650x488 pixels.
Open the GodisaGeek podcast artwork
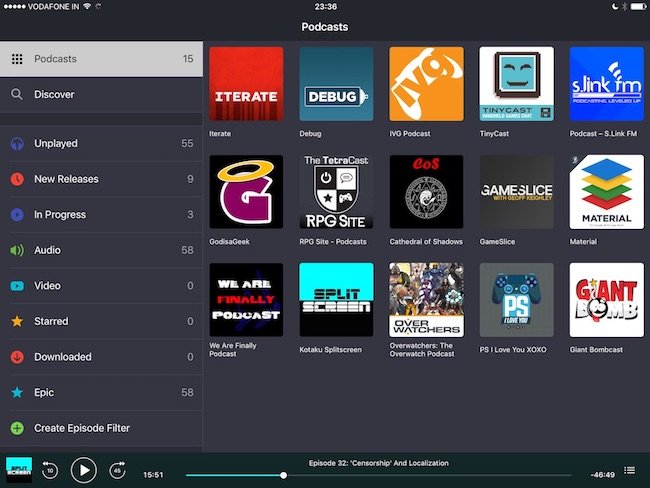[x=246, y=192]
